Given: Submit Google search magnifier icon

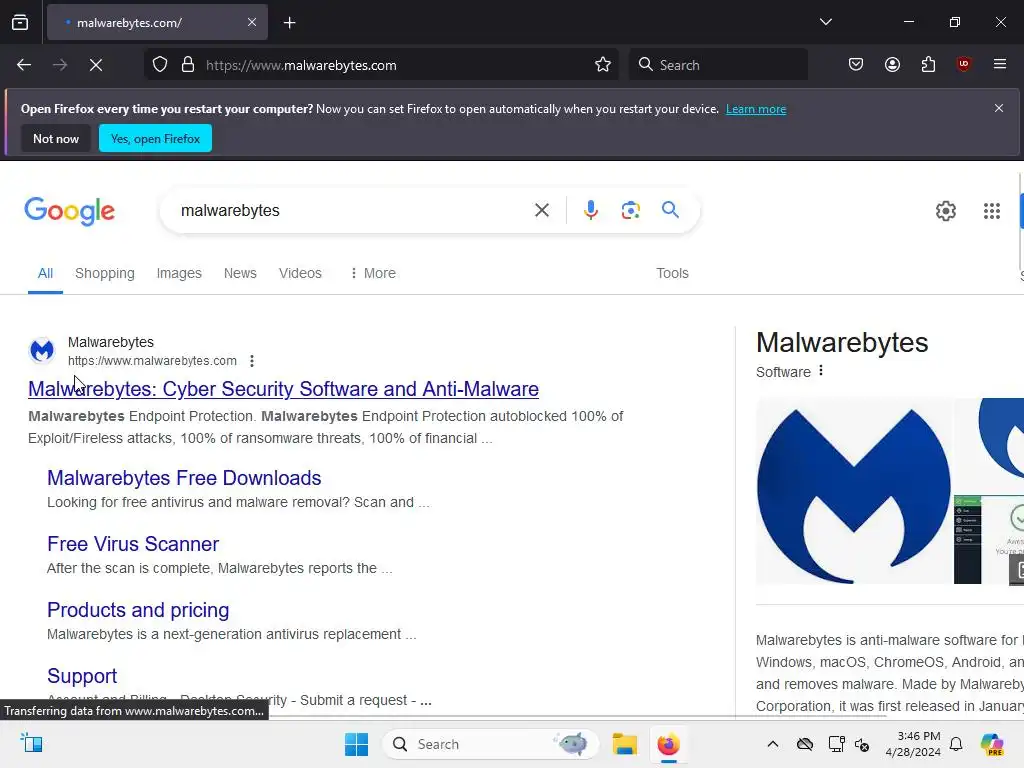Looking at the screenshot, I should 670,210.
